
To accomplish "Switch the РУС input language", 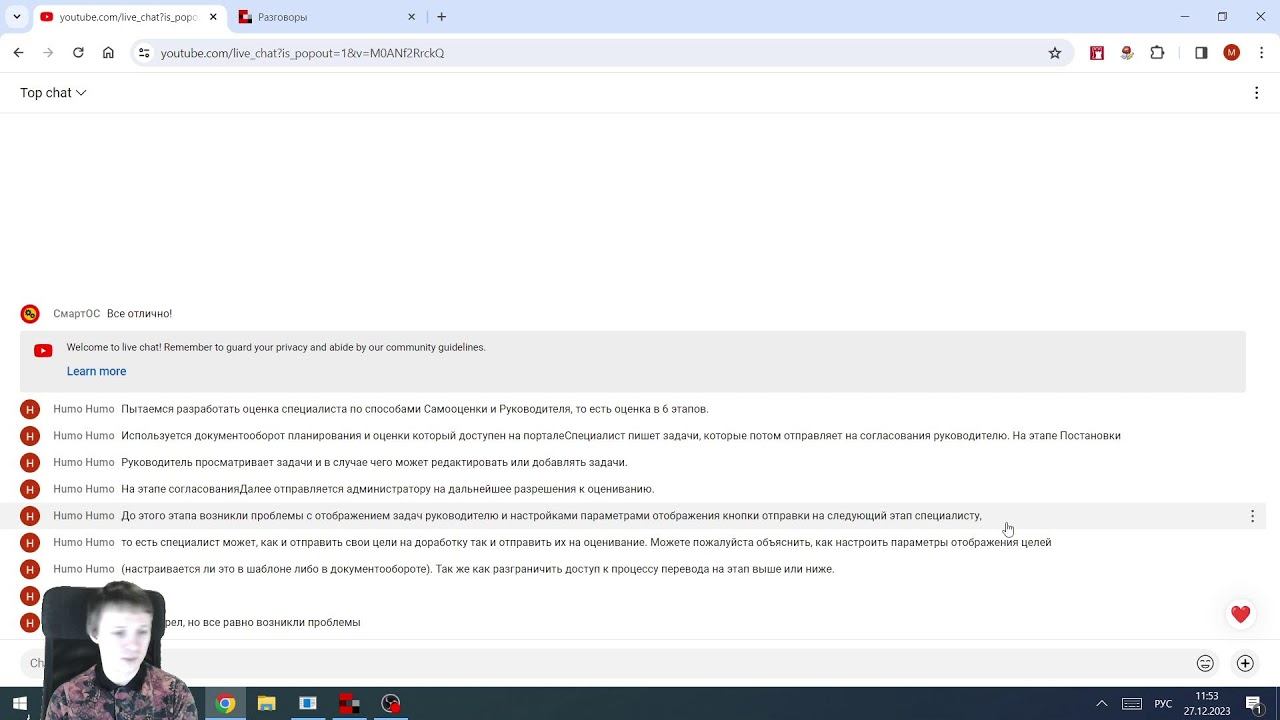I will coord(1163,703).
